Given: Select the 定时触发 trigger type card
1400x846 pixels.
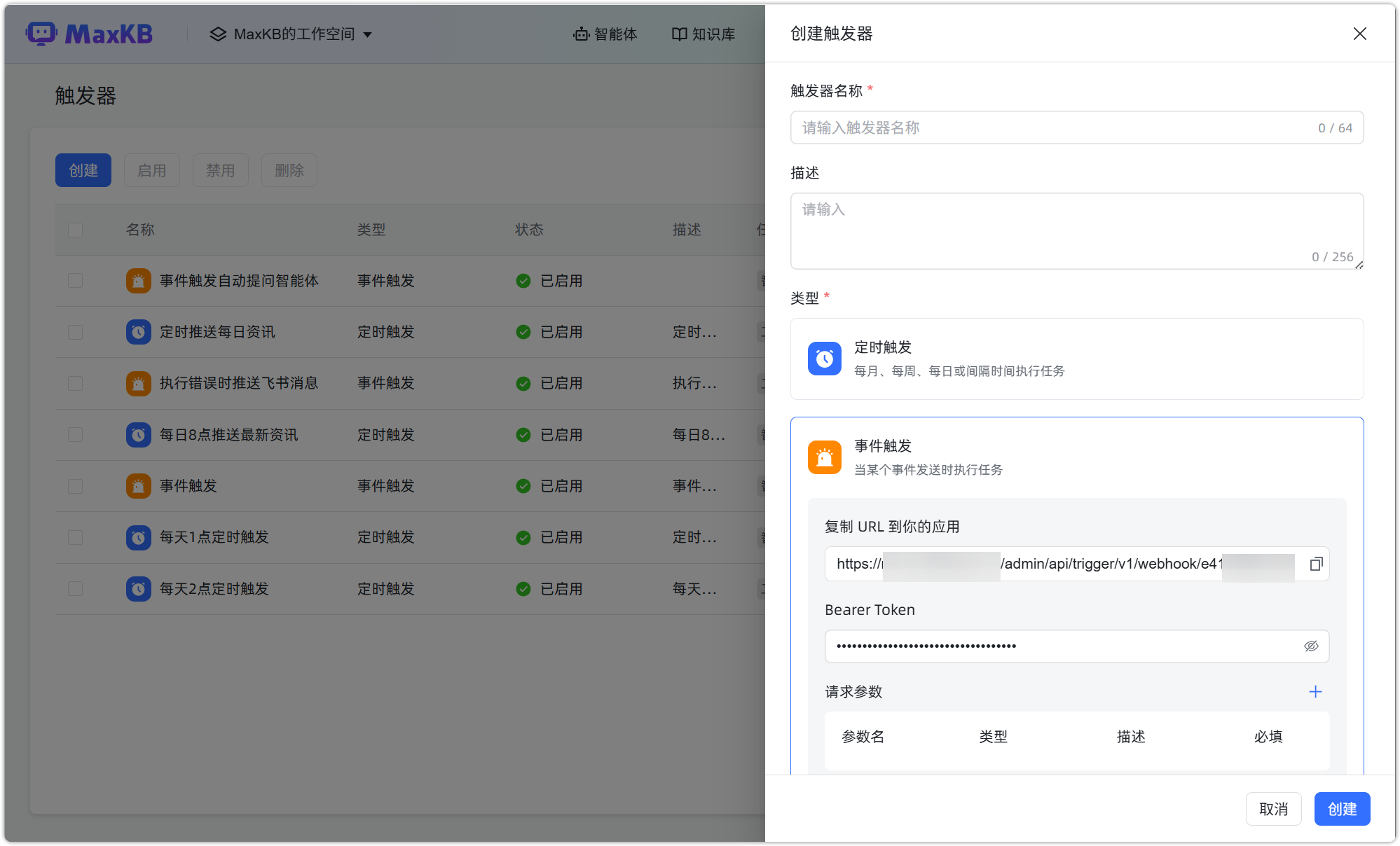Looking at the screenshot, I should [1076, 359].
